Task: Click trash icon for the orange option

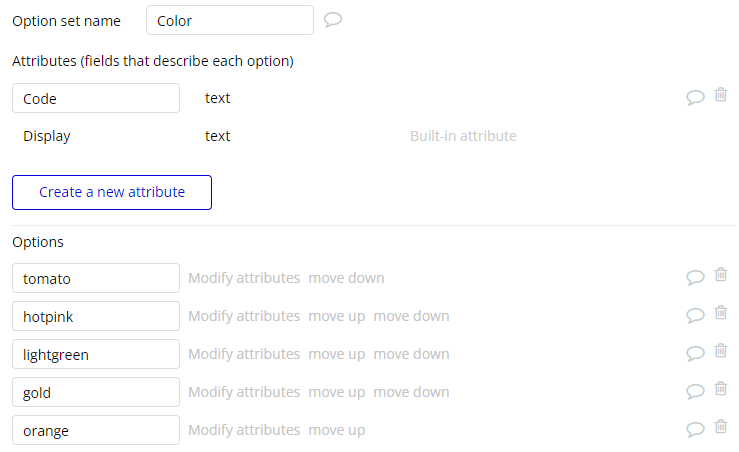Action: coord(721,428)
